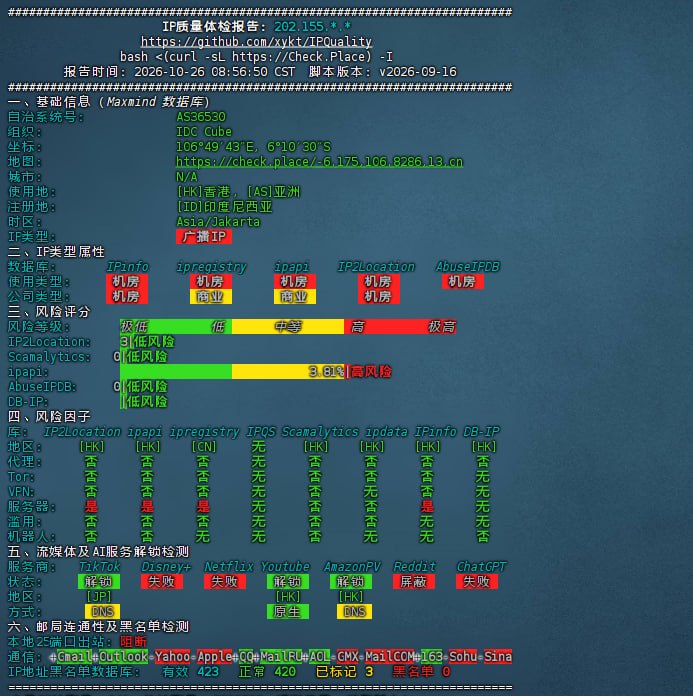
Task: Click the red 黑名单 0 count
Action: pos(421,672)
